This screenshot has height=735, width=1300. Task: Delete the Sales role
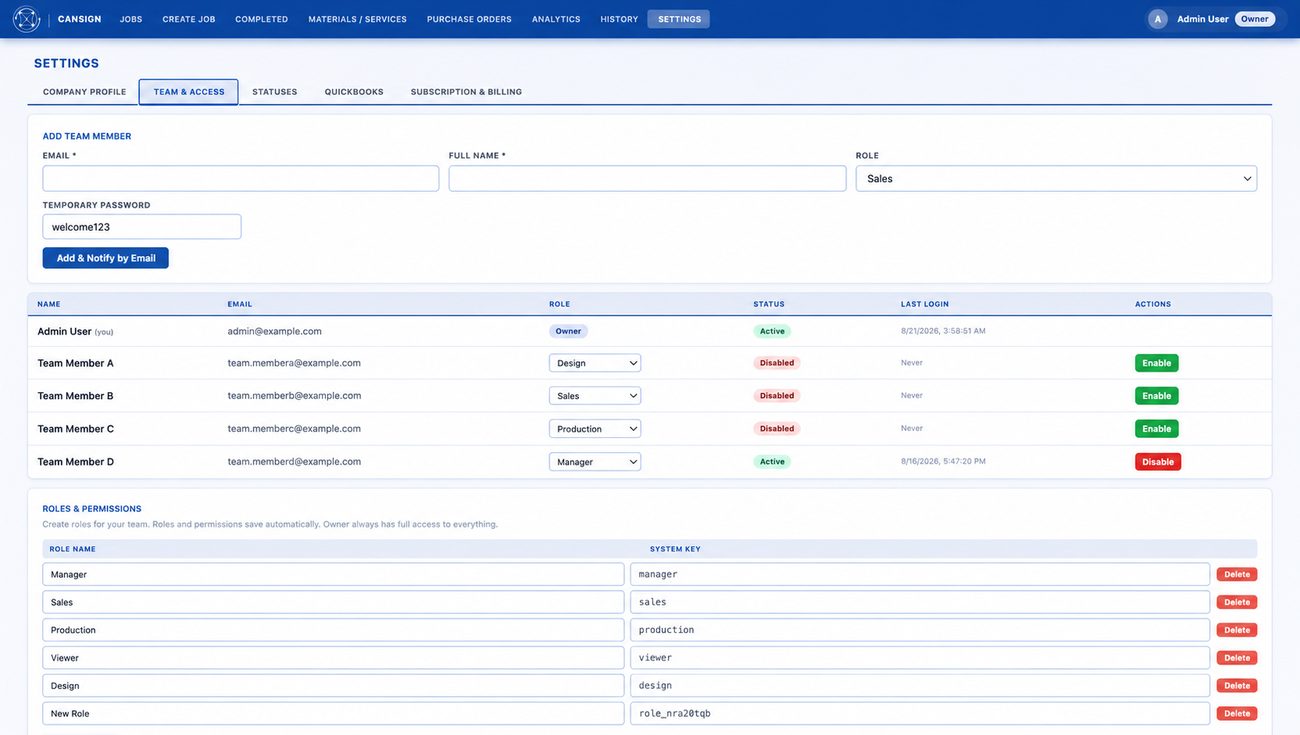[x=1237, y=602]
